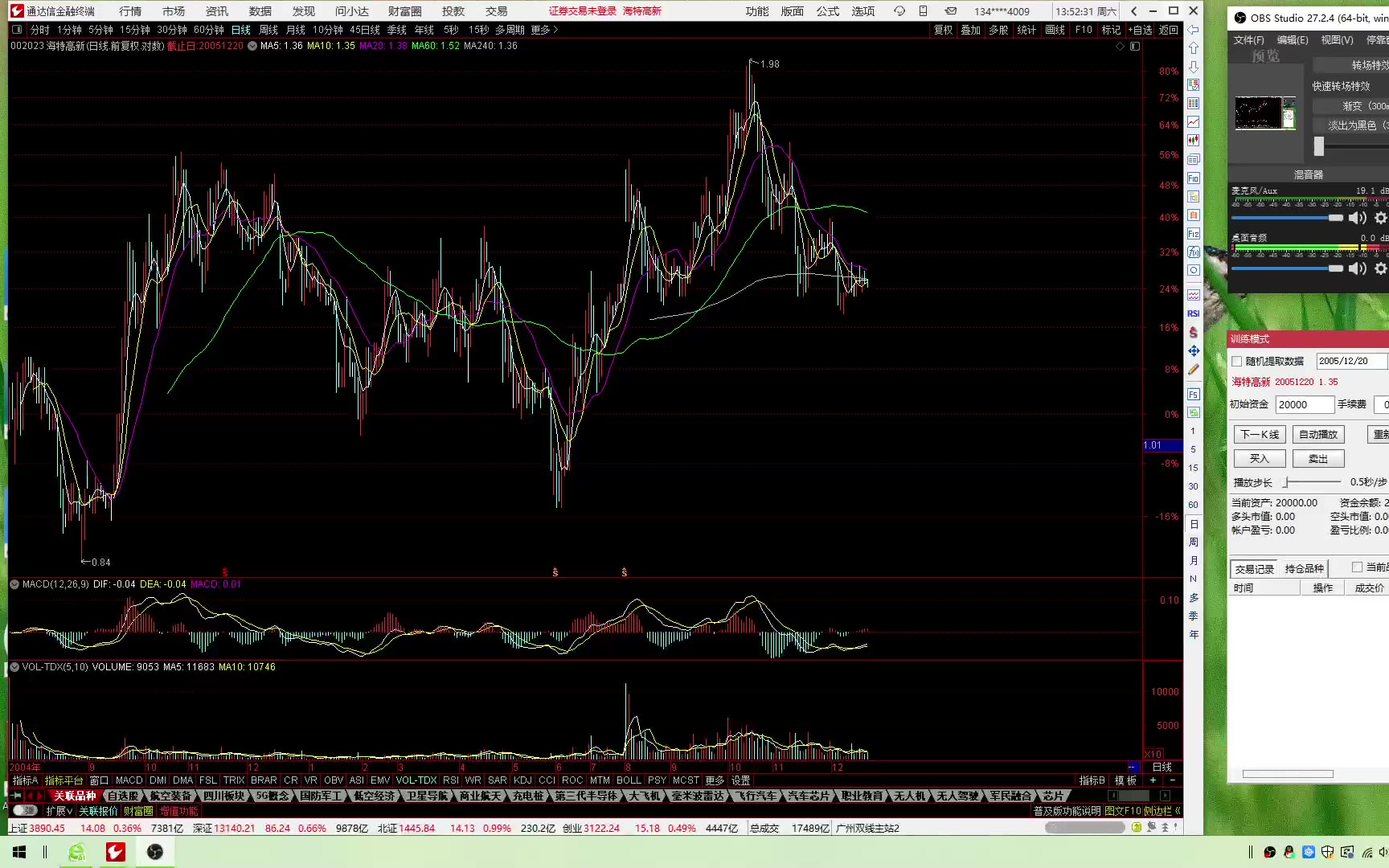Open OBS Studio from the Windows taskbar
This screenshot has height=868, width=1389.
(x=154, y=852)
